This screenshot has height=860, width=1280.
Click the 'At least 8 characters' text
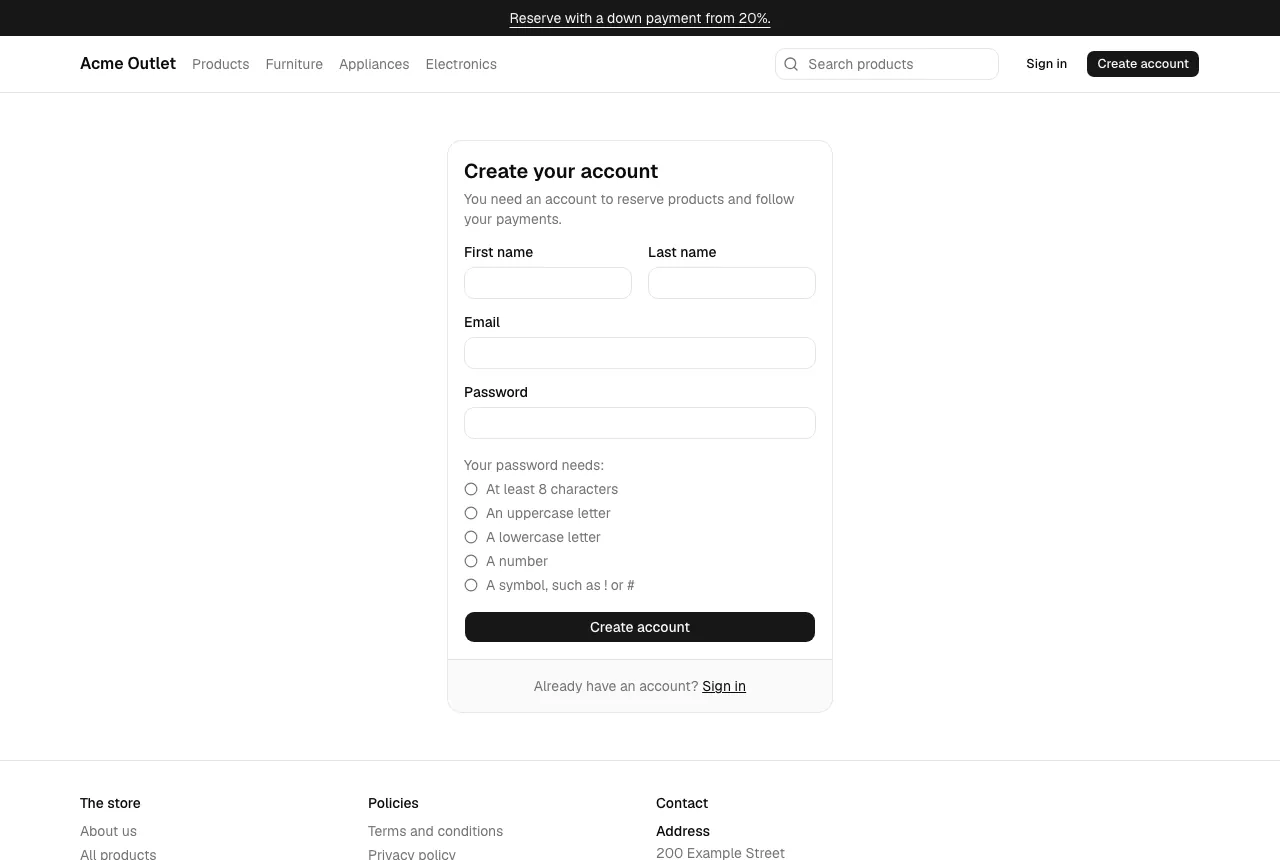click(552, 489)
